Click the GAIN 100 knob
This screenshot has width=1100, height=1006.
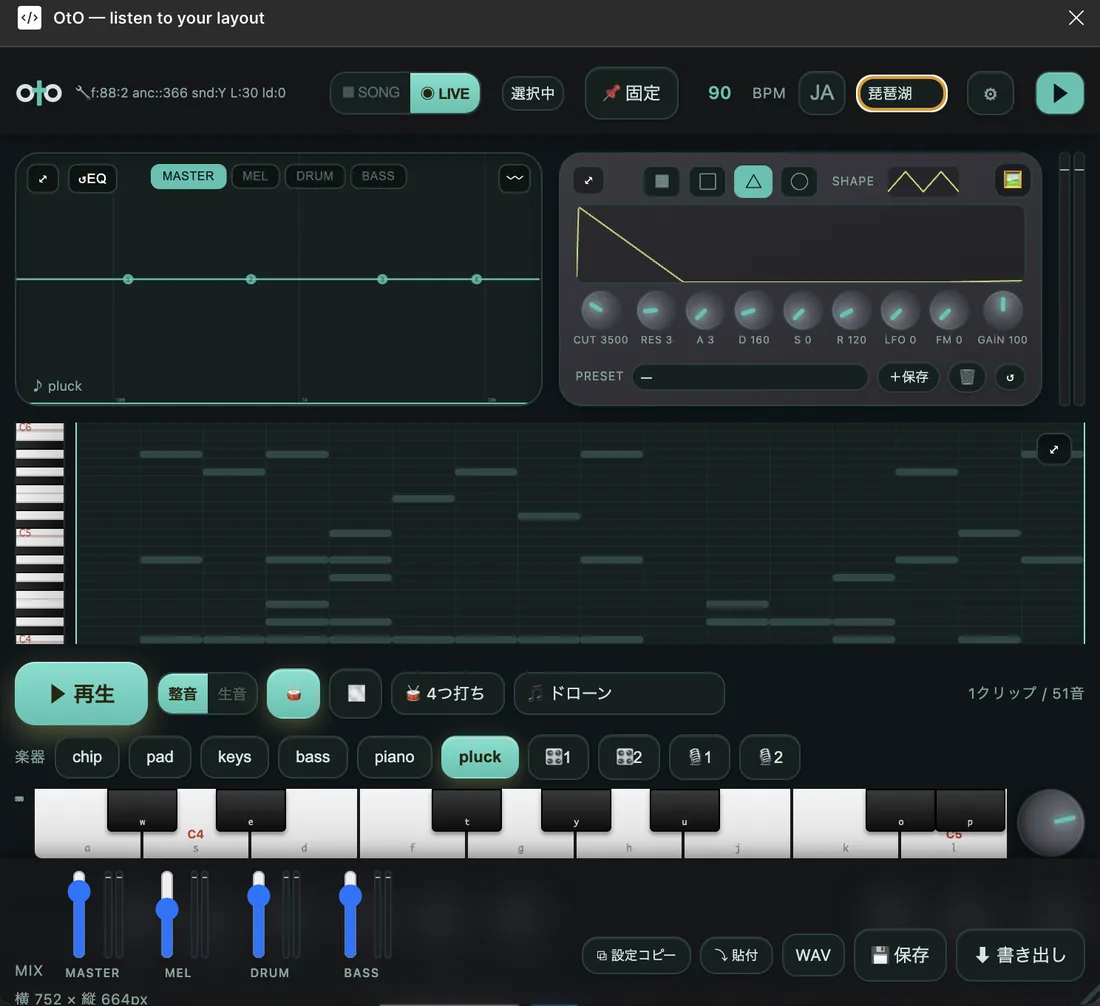[1002, 310]
